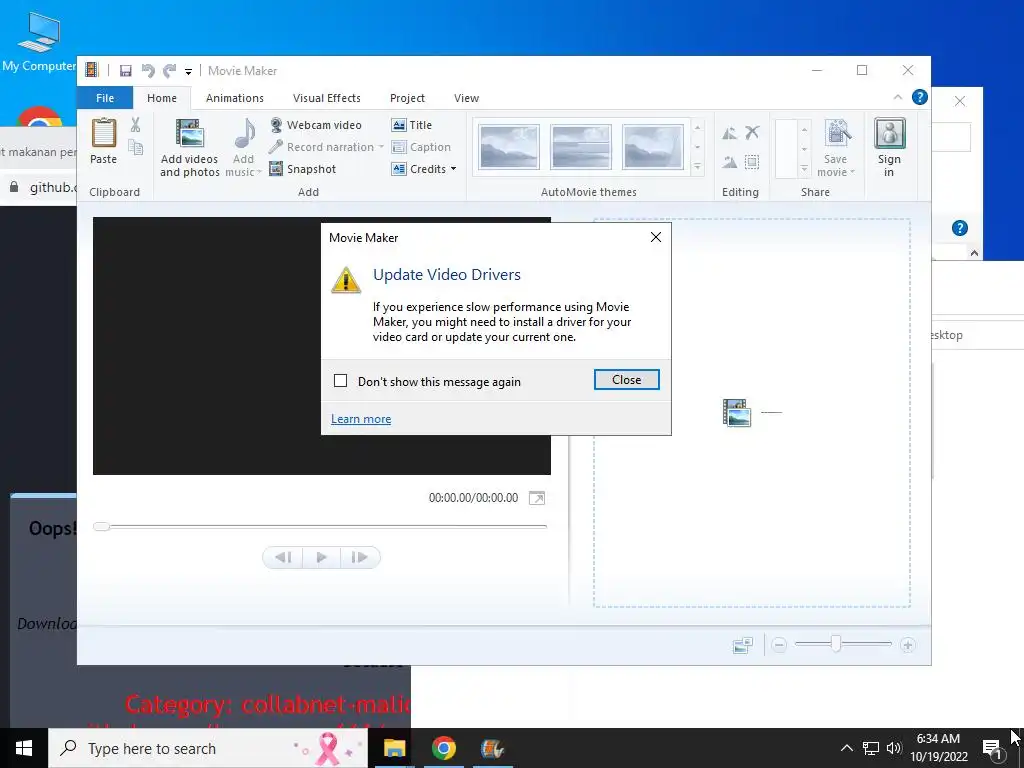Click the Play button
1024x768 pixels.
coord(321,557)
